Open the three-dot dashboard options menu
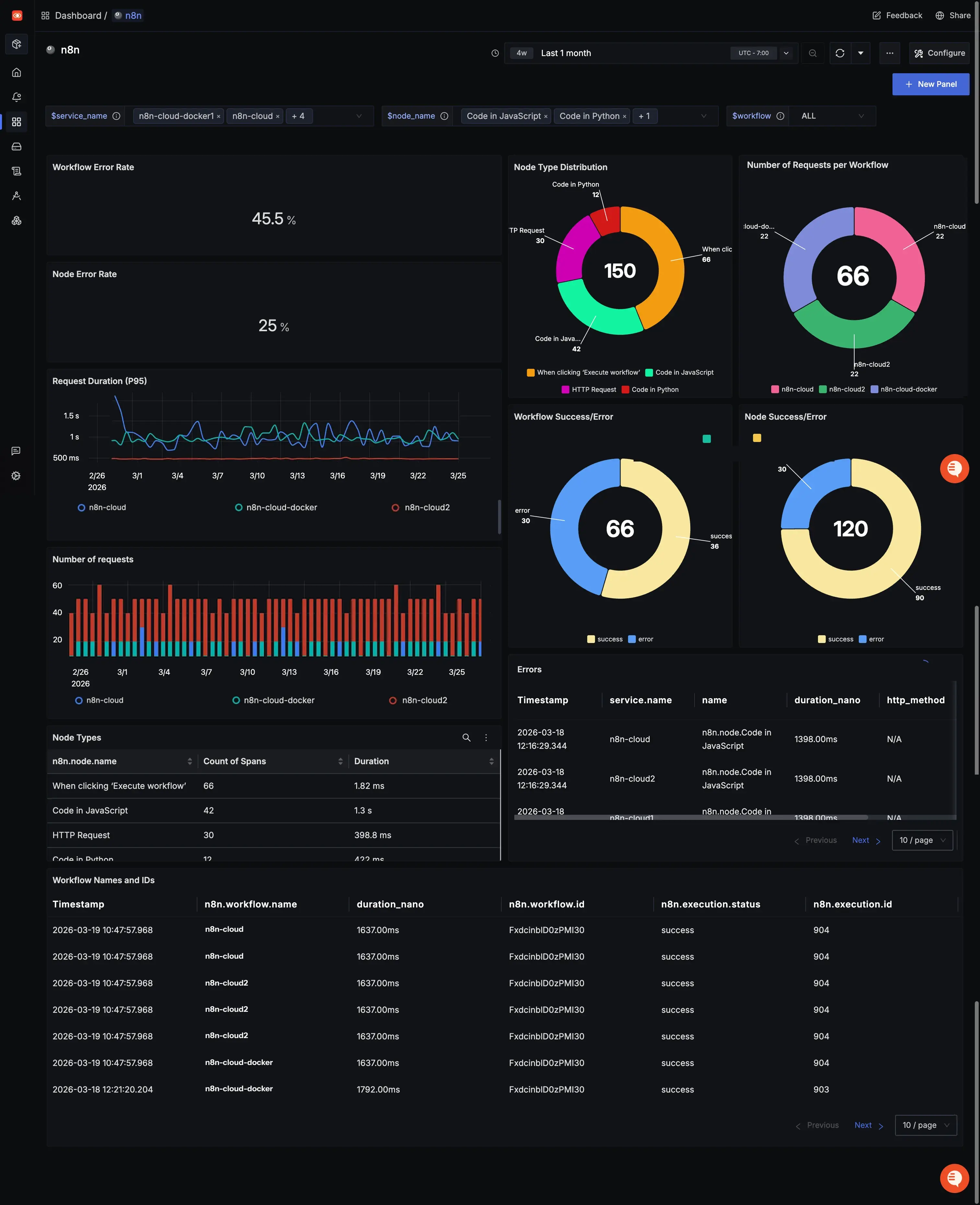Screen dimensions: 980x1205 tap(889, 53)
